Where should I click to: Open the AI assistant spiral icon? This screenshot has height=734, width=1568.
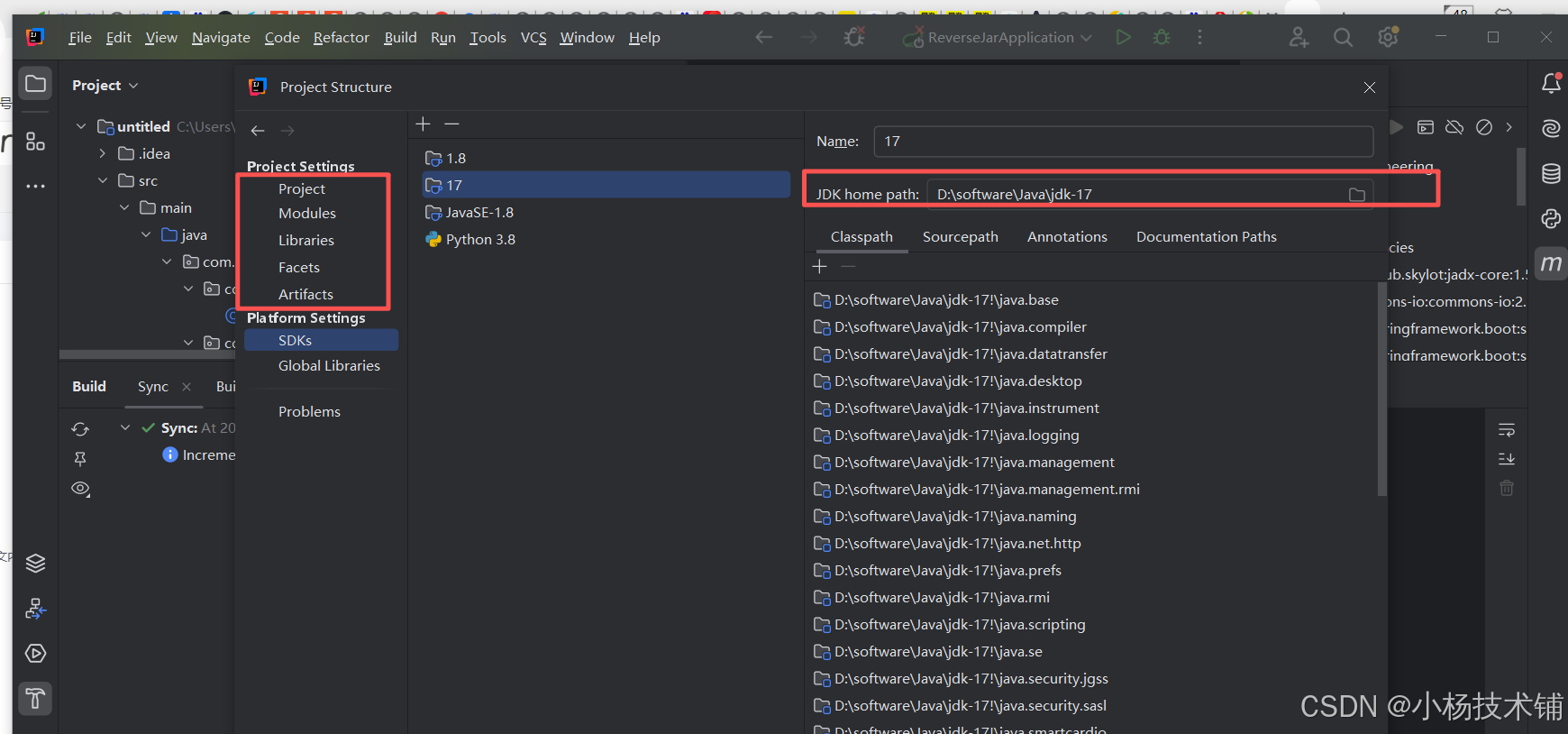pos(1551,128)
